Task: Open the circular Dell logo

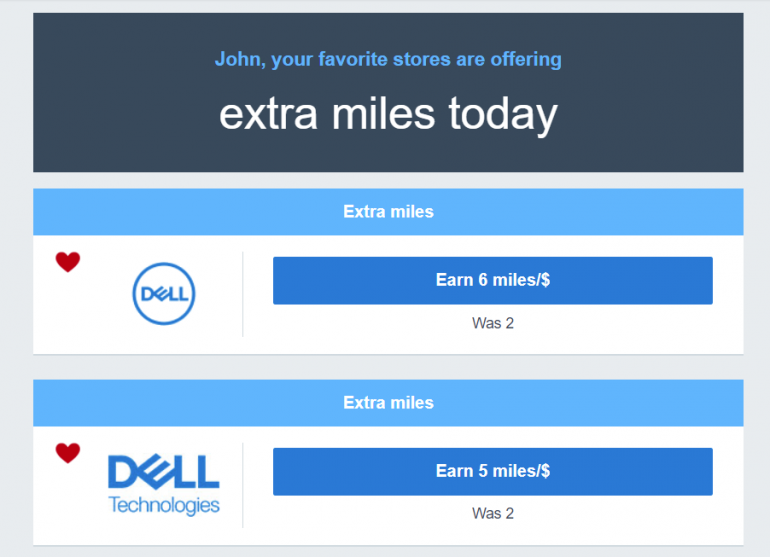Action: pos(163,294)
